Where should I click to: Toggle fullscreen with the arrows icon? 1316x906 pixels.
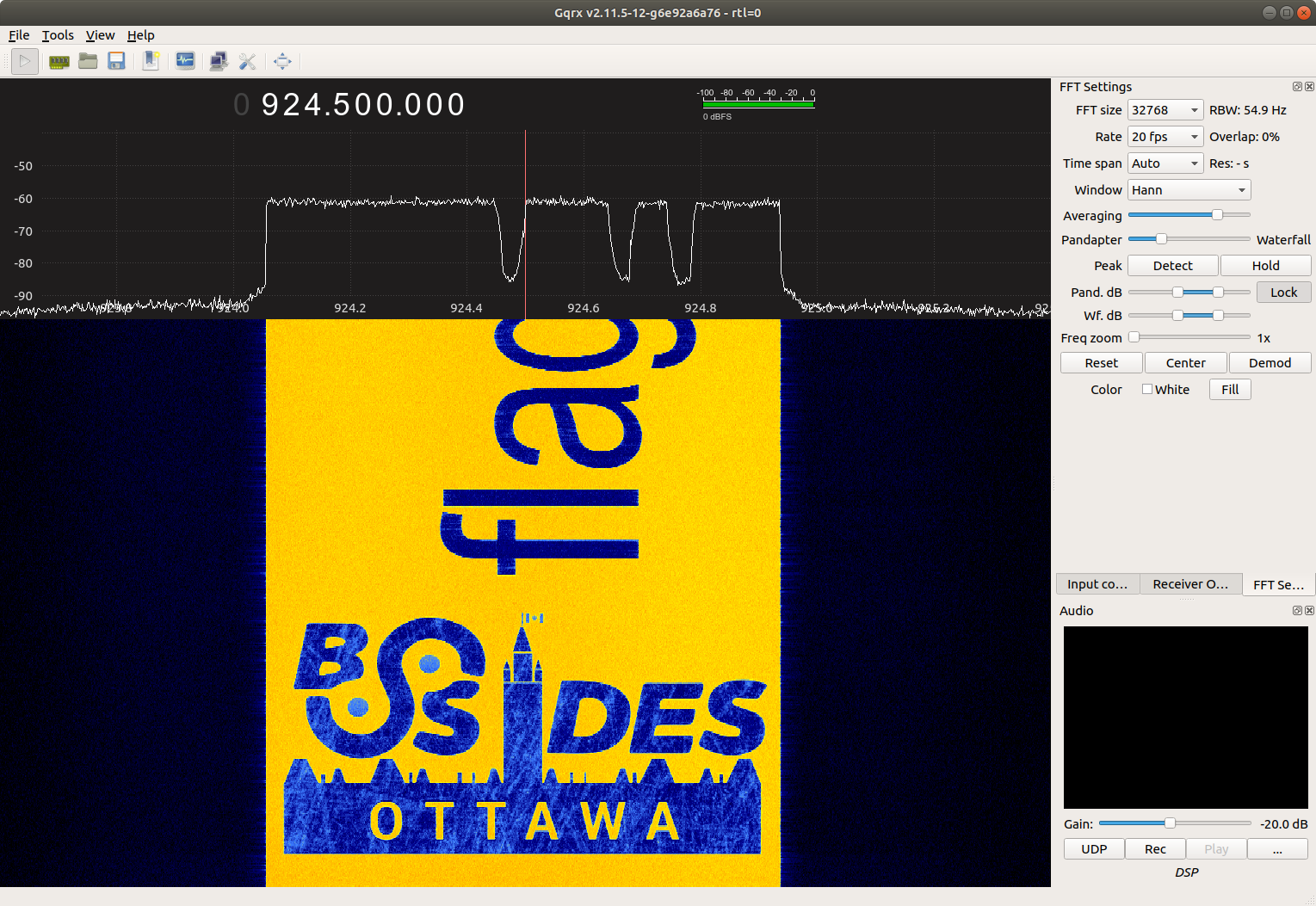[282, 61]
